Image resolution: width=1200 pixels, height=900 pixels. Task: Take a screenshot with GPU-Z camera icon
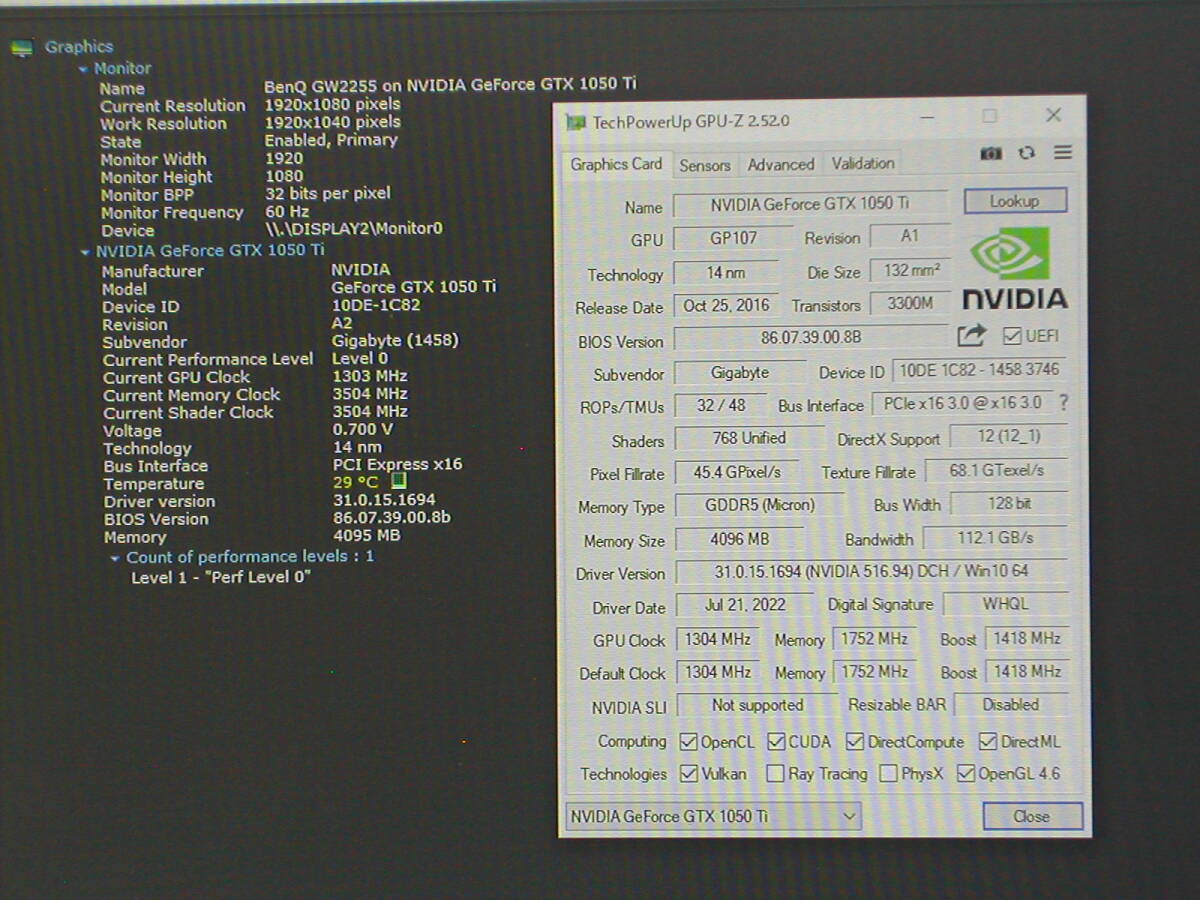(x=990, y=153)
